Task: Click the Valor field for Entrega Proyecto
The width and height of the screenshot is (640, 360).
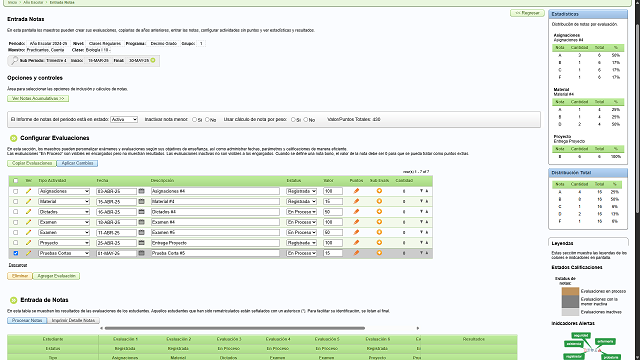Action: (x=333, y=243)
